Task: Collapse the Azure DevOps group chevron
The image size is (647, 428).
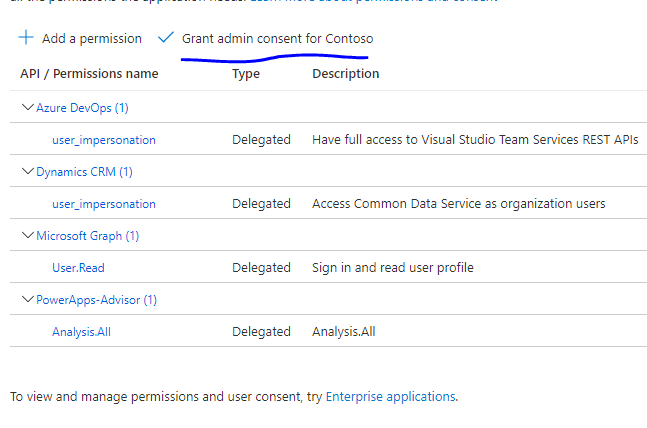Action: (27, 107)
